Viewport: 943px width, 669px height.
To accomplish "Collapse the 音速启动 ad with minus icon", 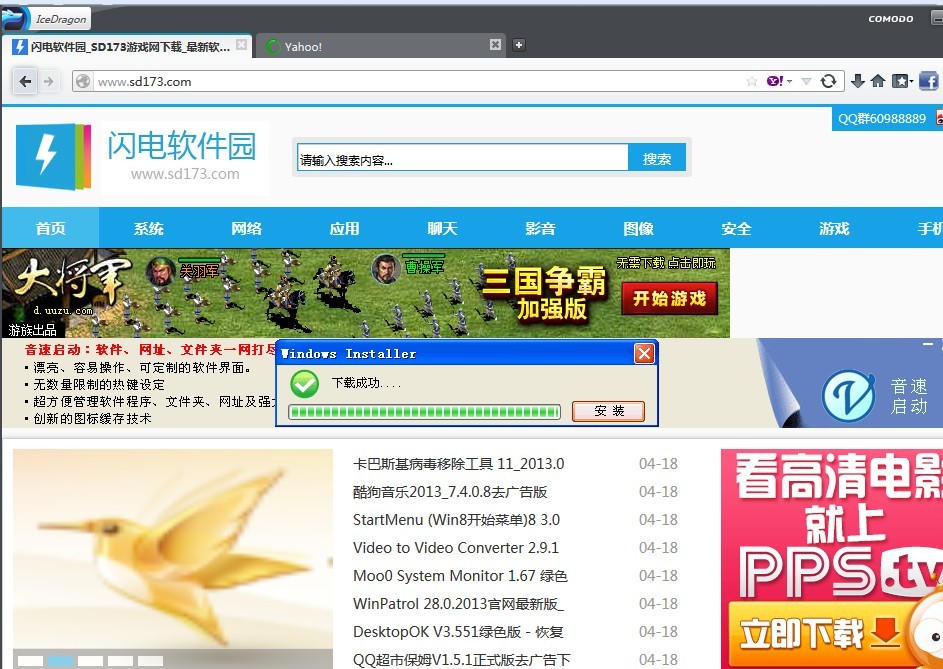I will pos(929,344).
